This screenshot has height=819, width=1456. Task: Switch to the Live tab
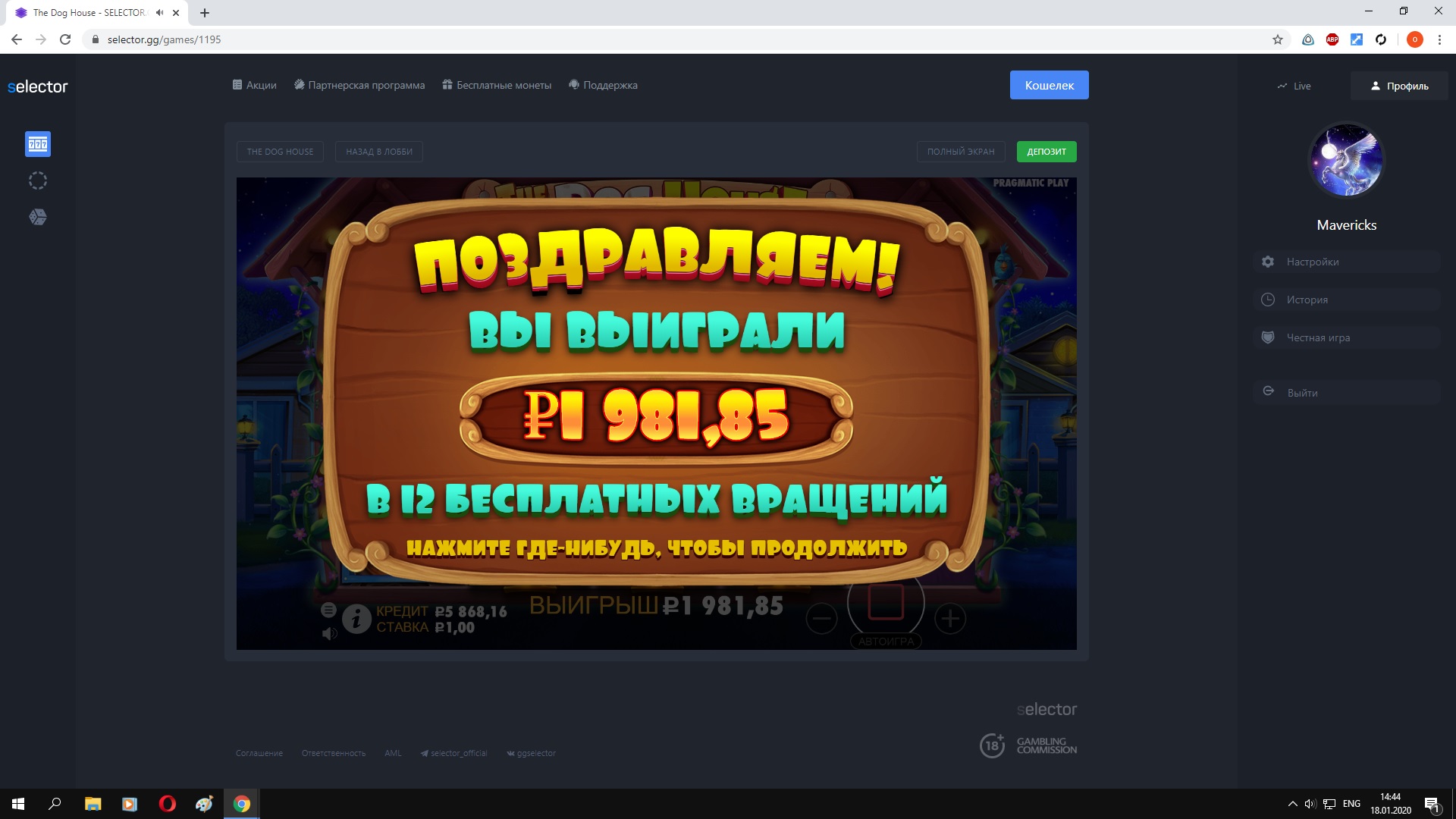pyautogui.click(x=1294, y=86)
